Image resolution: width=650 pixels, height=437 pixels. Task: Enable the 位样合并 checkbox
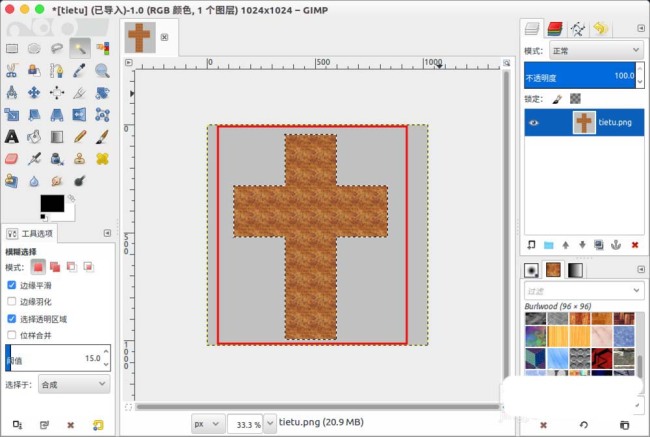12,335
